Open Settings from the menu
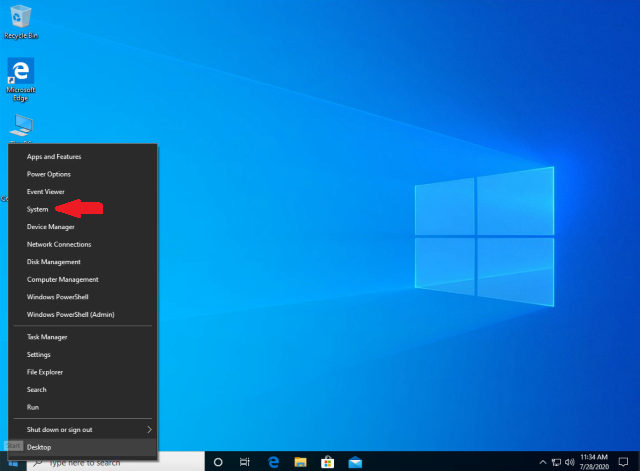This screenshot has height=471, width=640. pos(82,354)
